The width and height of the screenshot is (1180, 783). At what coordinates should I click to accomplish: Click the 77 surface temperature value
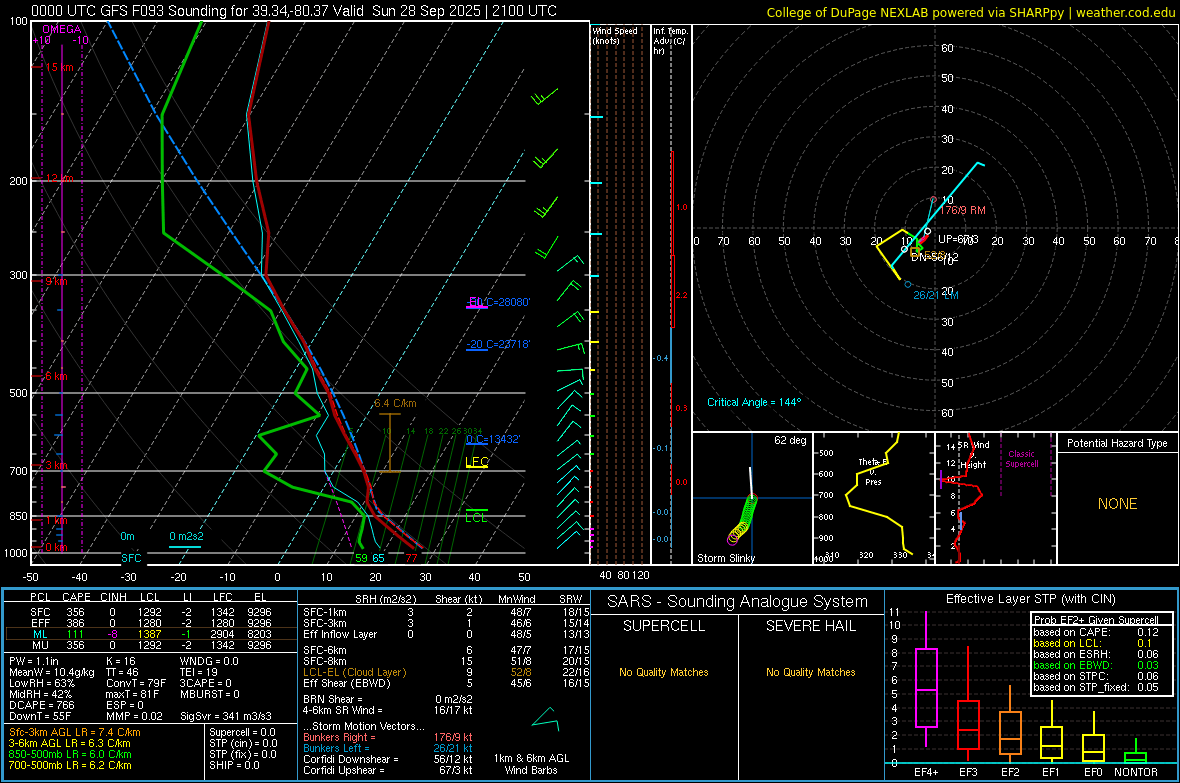pos(411,558)
